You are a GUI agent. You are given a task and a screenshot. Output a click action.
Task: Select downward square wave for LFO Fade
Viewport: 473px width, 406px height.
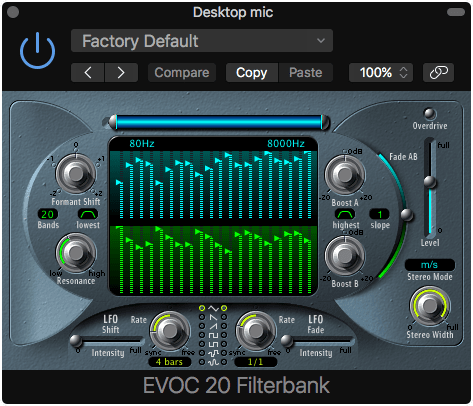(x=224, y=344)
